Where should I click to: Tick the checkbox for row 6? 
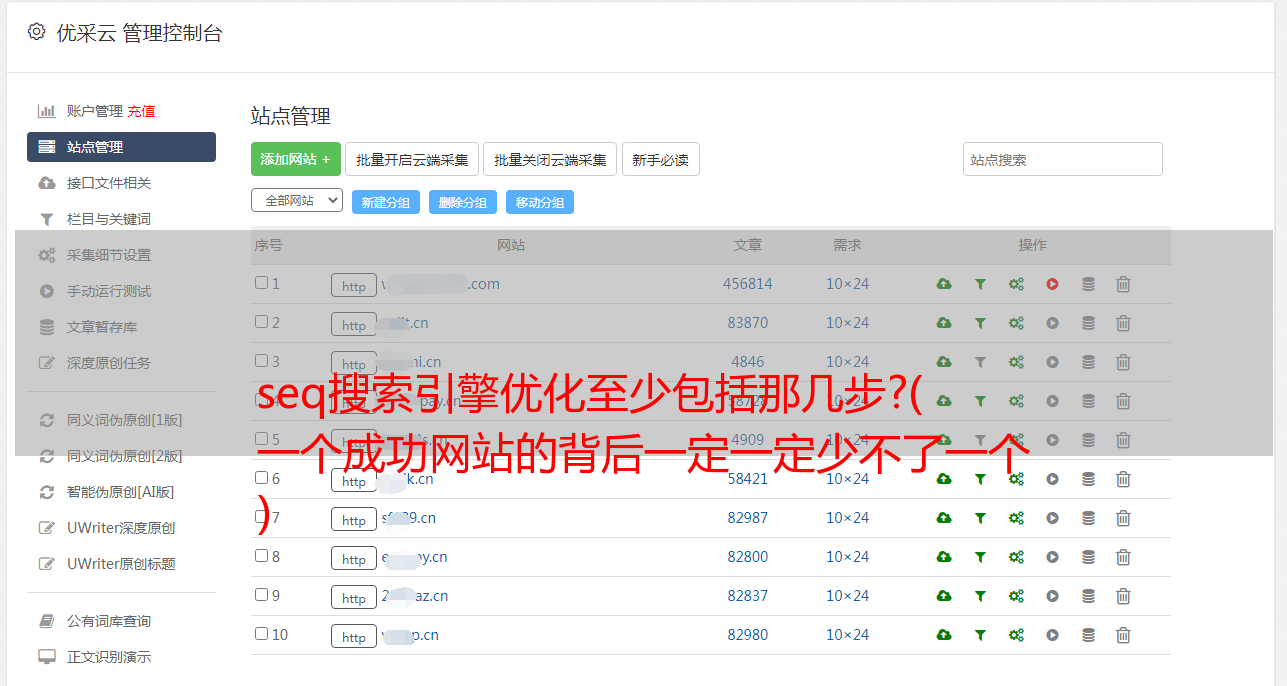pyautogui.click(x=261, y=478)
